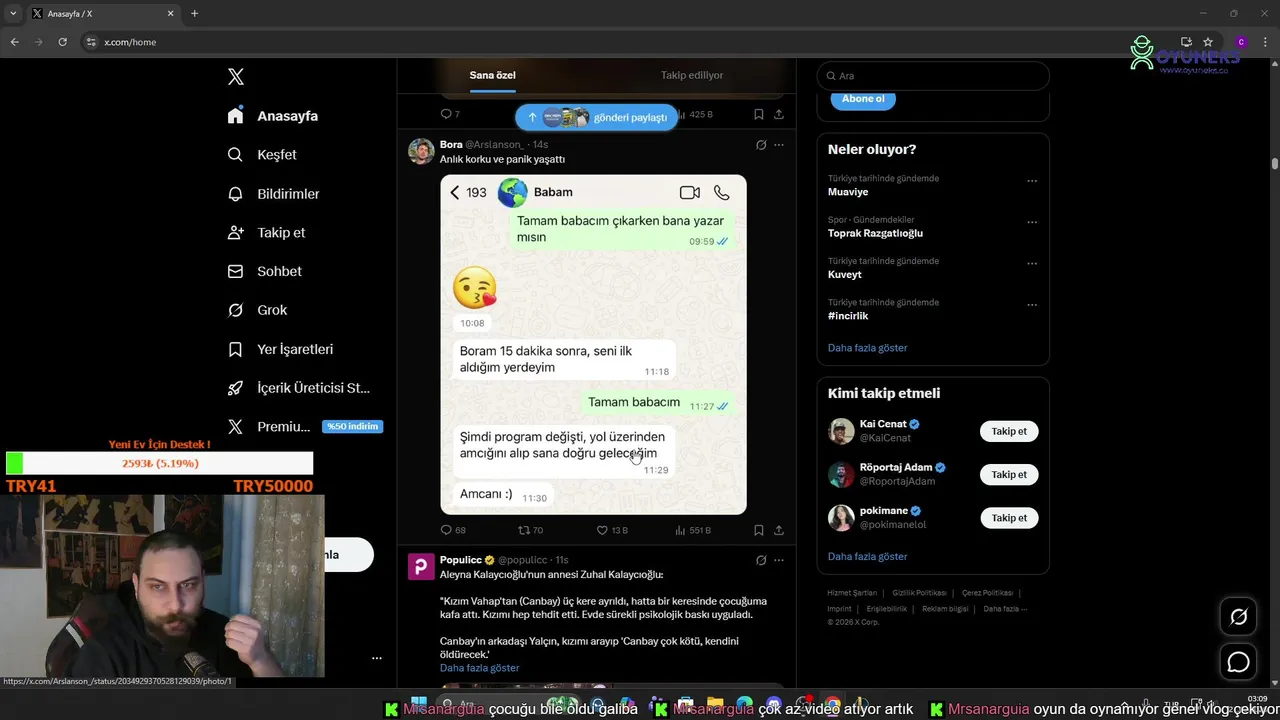Open Yer İşaretleri bookmarks
Screen dimensions: 1280x720
(x=280, y=349)
